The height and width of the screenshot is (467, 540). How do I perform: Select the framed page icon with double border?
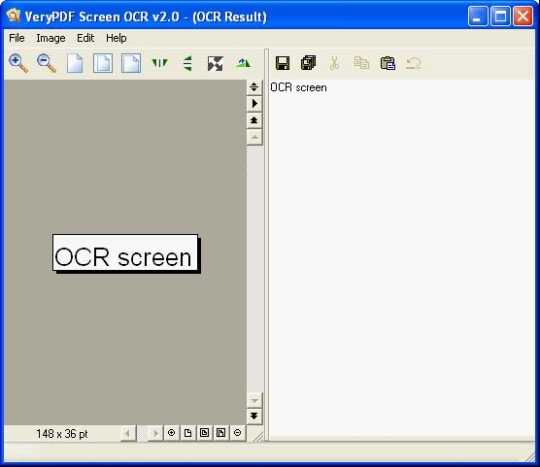103,63
